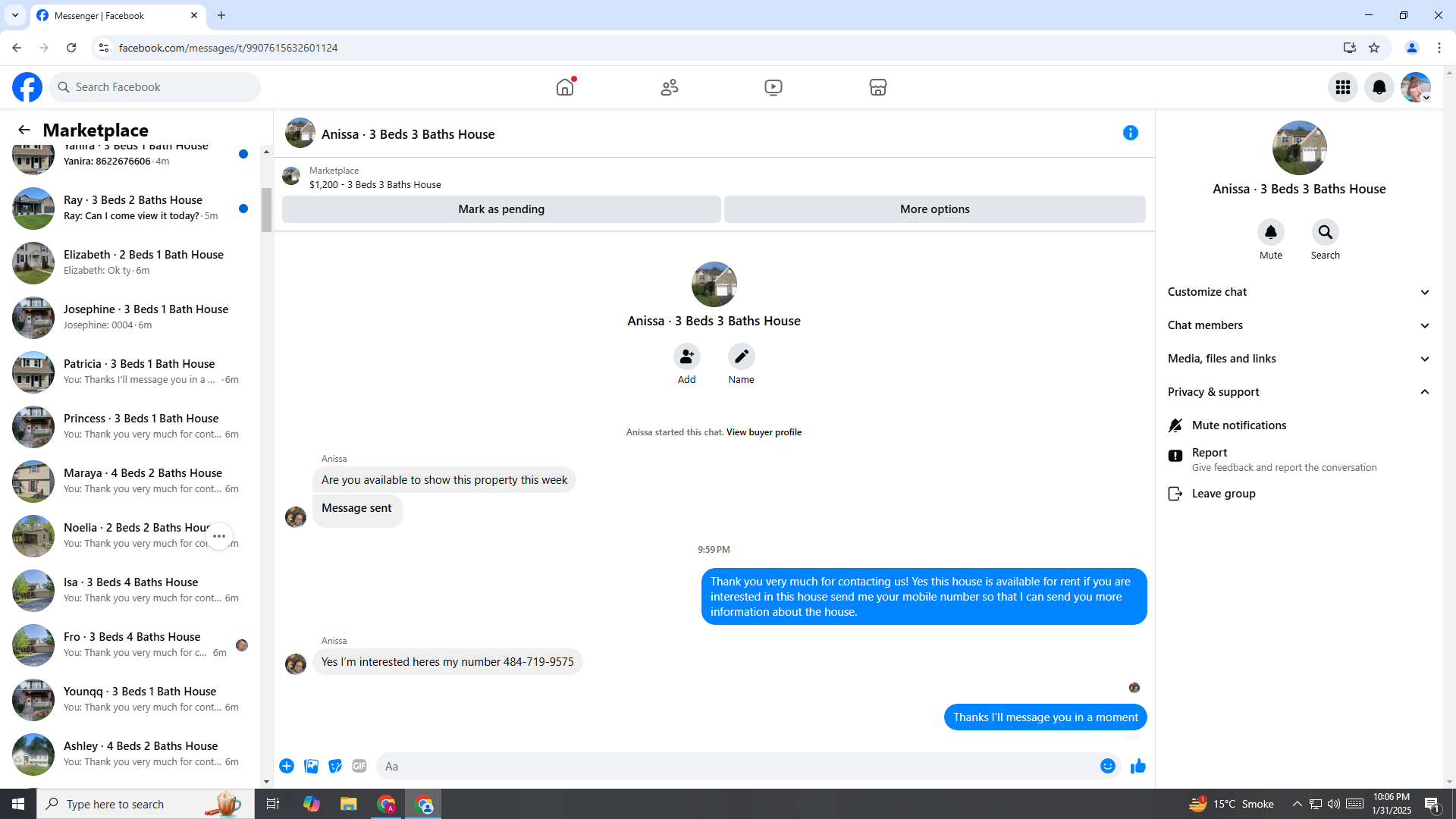Open the Facebook menu grid icon

(x=1343, y=87)
